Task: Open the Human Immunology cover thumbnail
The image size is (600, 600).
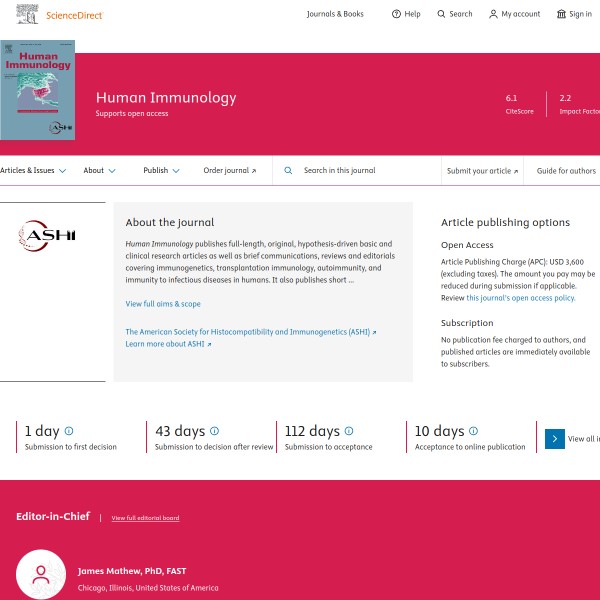Action: (x=37, y=90)
